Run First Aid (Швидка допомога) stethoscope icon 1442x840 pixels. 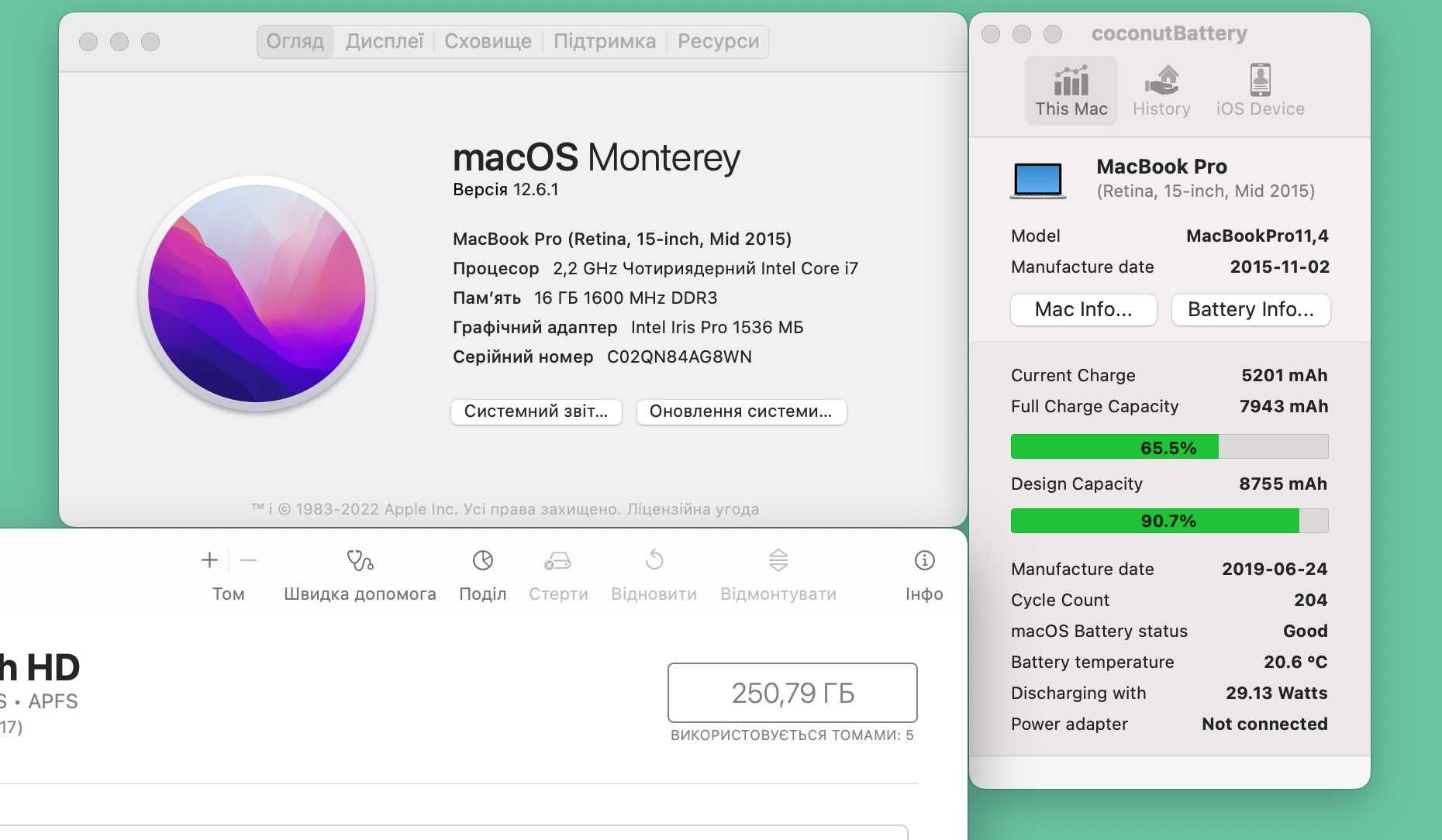360,560
